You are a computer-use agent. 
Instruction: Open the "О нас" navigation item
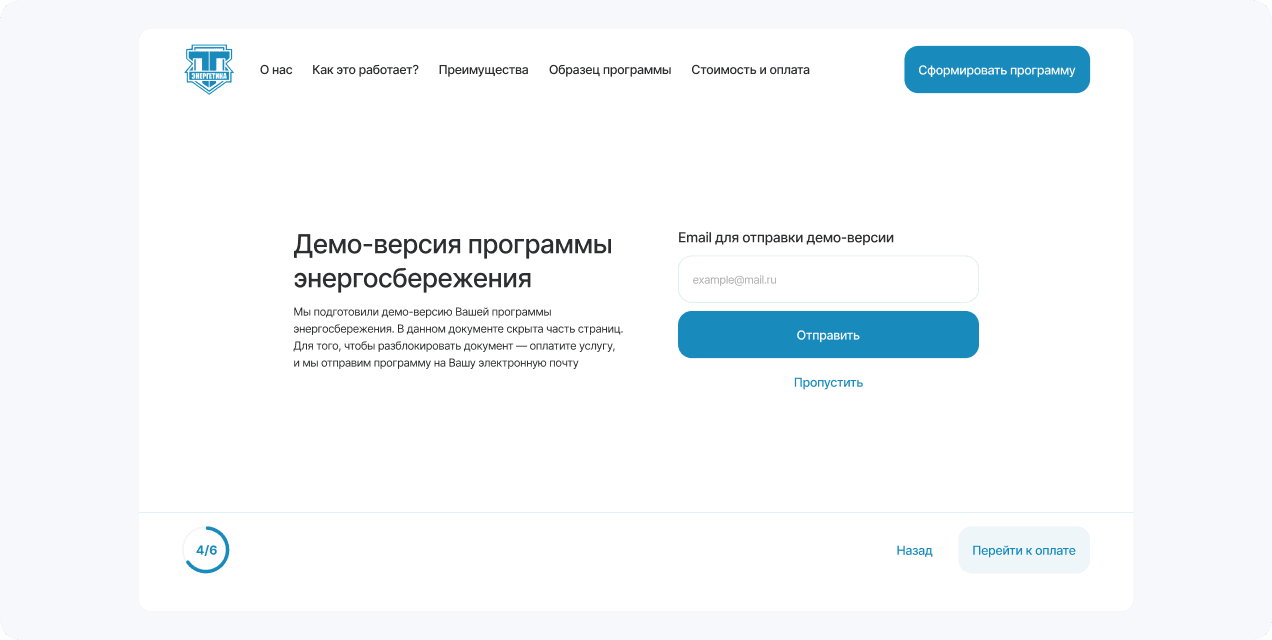[x=276, y=70]
